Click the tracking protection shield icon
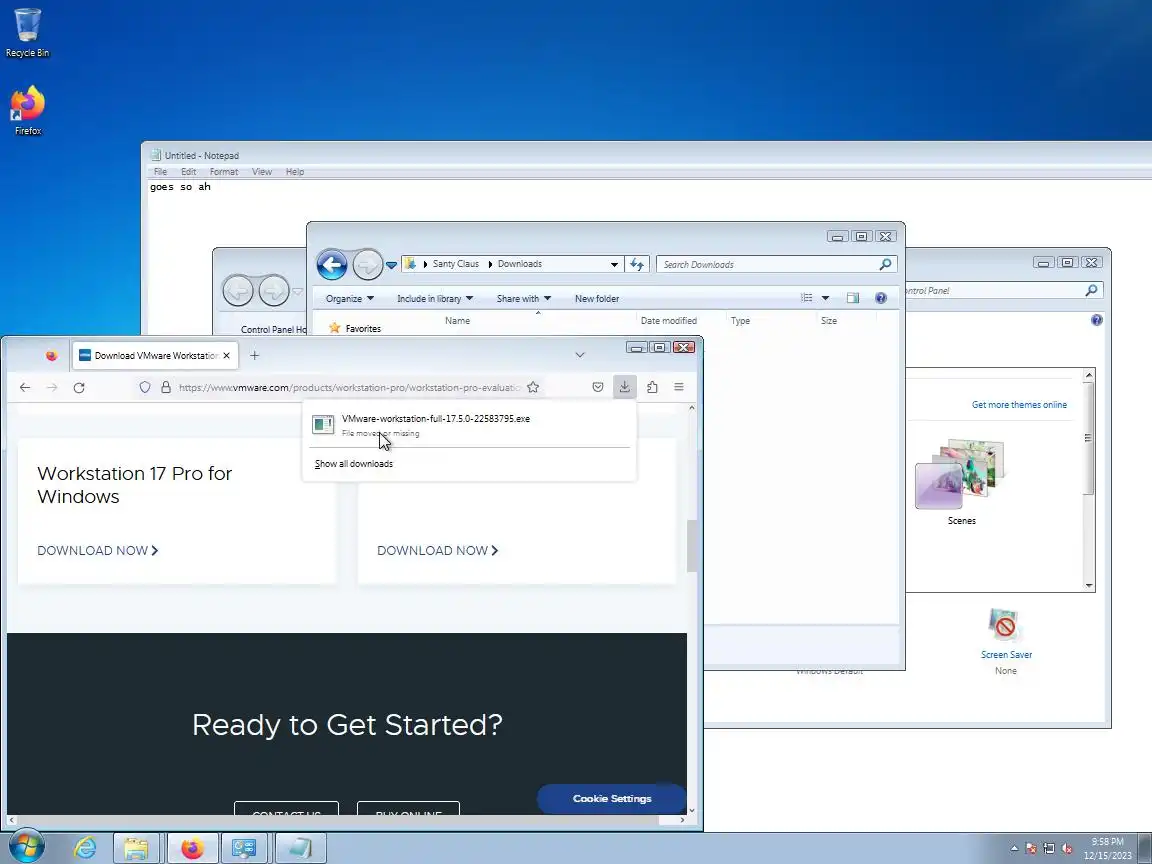Viewport: 1152px width, 864px height. click(145, 387)
